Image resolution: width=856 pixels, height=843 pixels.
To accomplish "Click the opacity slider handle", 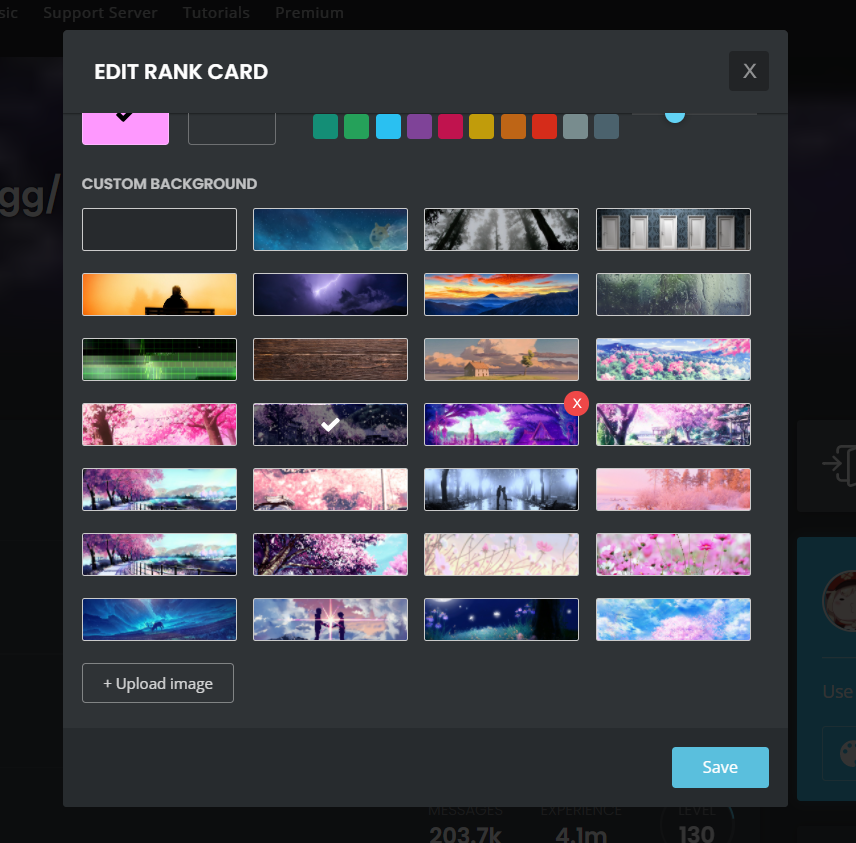I will point(675,114).
